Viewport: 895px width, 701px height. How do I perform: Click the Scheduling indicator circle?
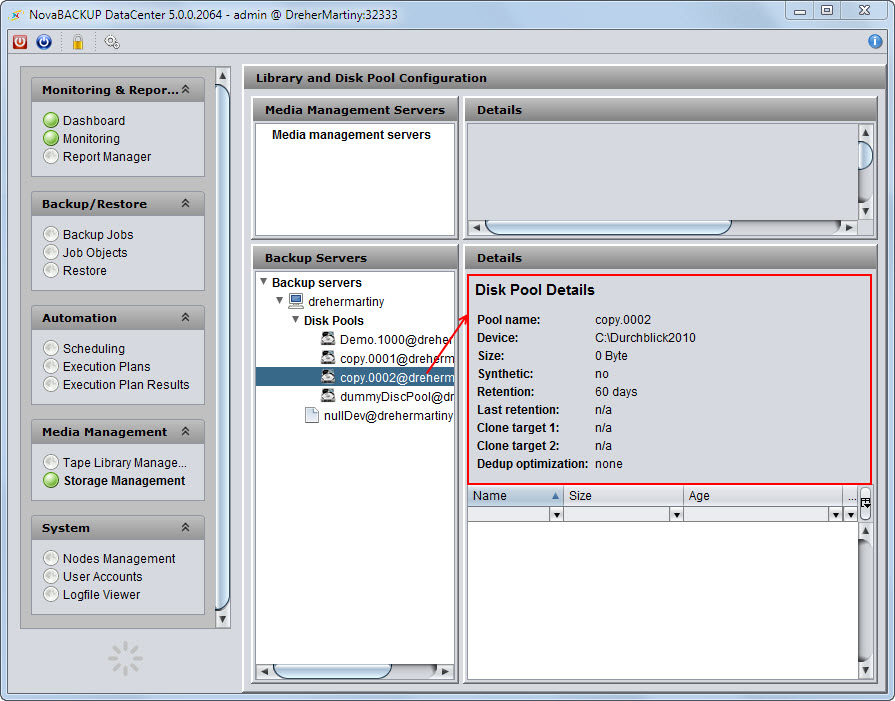pos(51,348)
